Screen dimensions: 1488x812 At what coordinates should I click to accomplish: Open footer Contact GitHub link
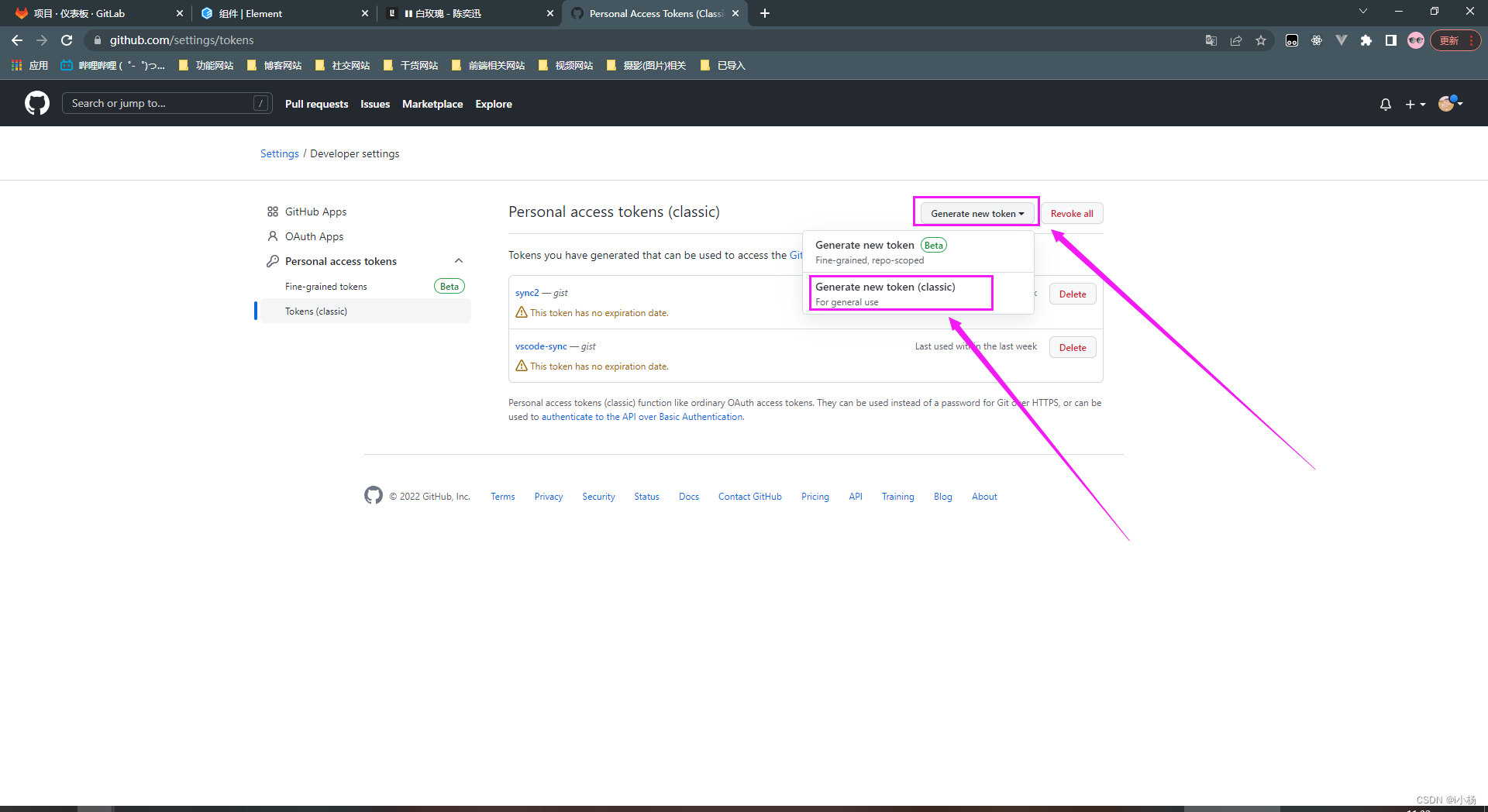point(750,497)
